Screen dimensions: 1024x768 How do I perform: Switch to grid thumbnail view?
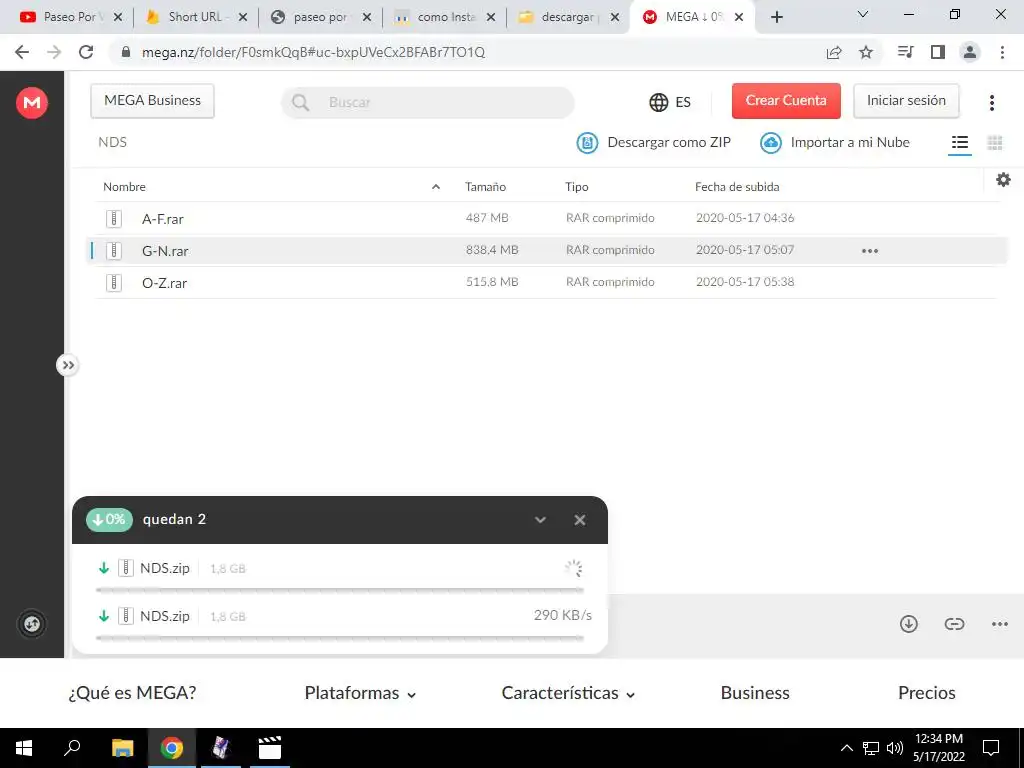point(995,142)
